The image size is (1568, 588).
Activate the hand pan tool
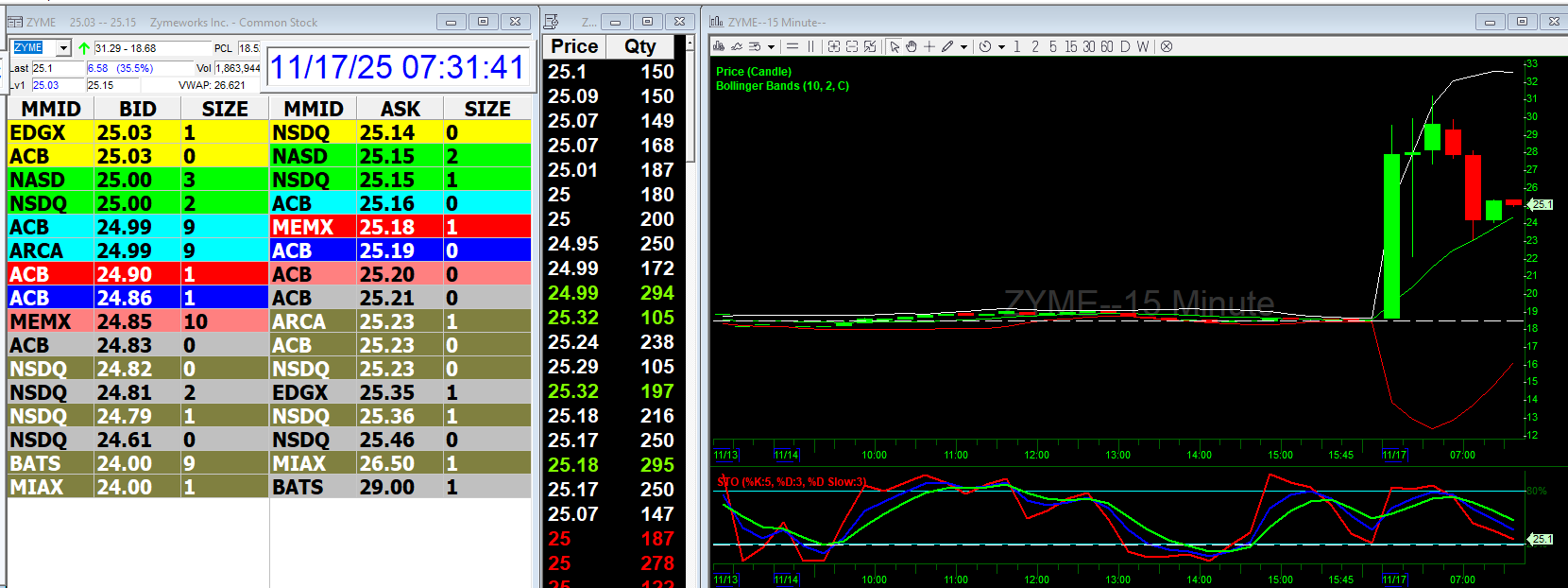[911, 46]
